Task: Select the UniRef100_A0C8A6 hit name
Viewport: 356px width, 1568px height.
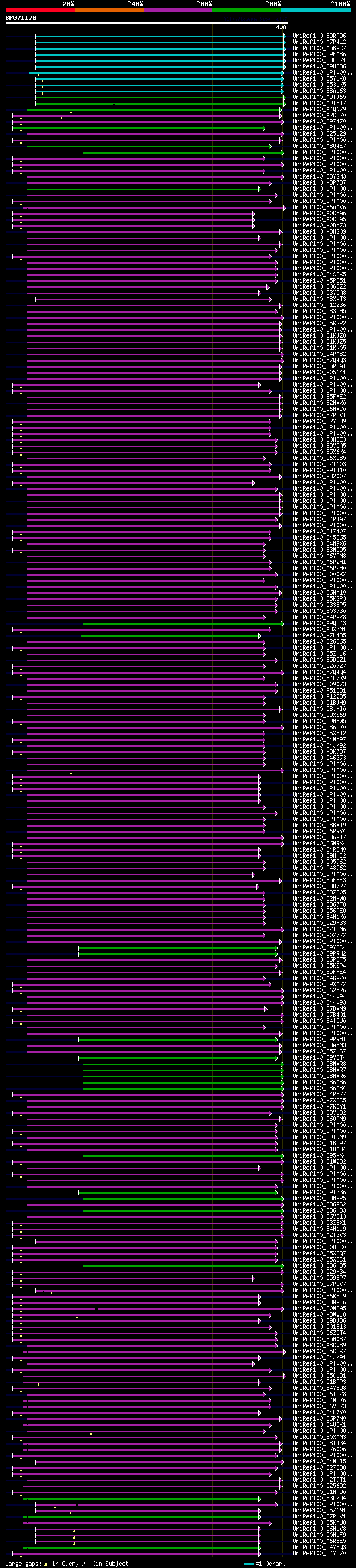Action: (x=319, y=214)
